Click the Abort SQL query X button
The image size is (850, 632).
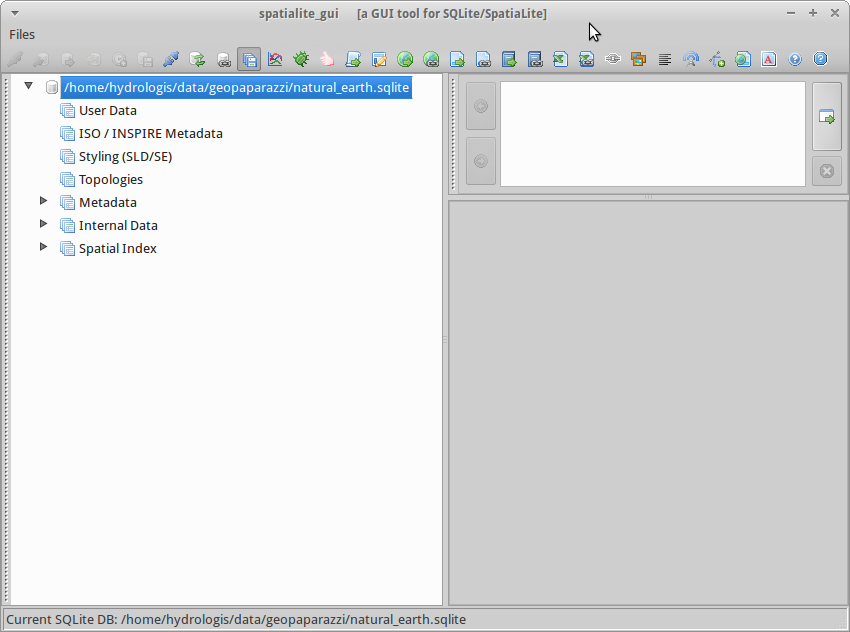tap(827, 171)
